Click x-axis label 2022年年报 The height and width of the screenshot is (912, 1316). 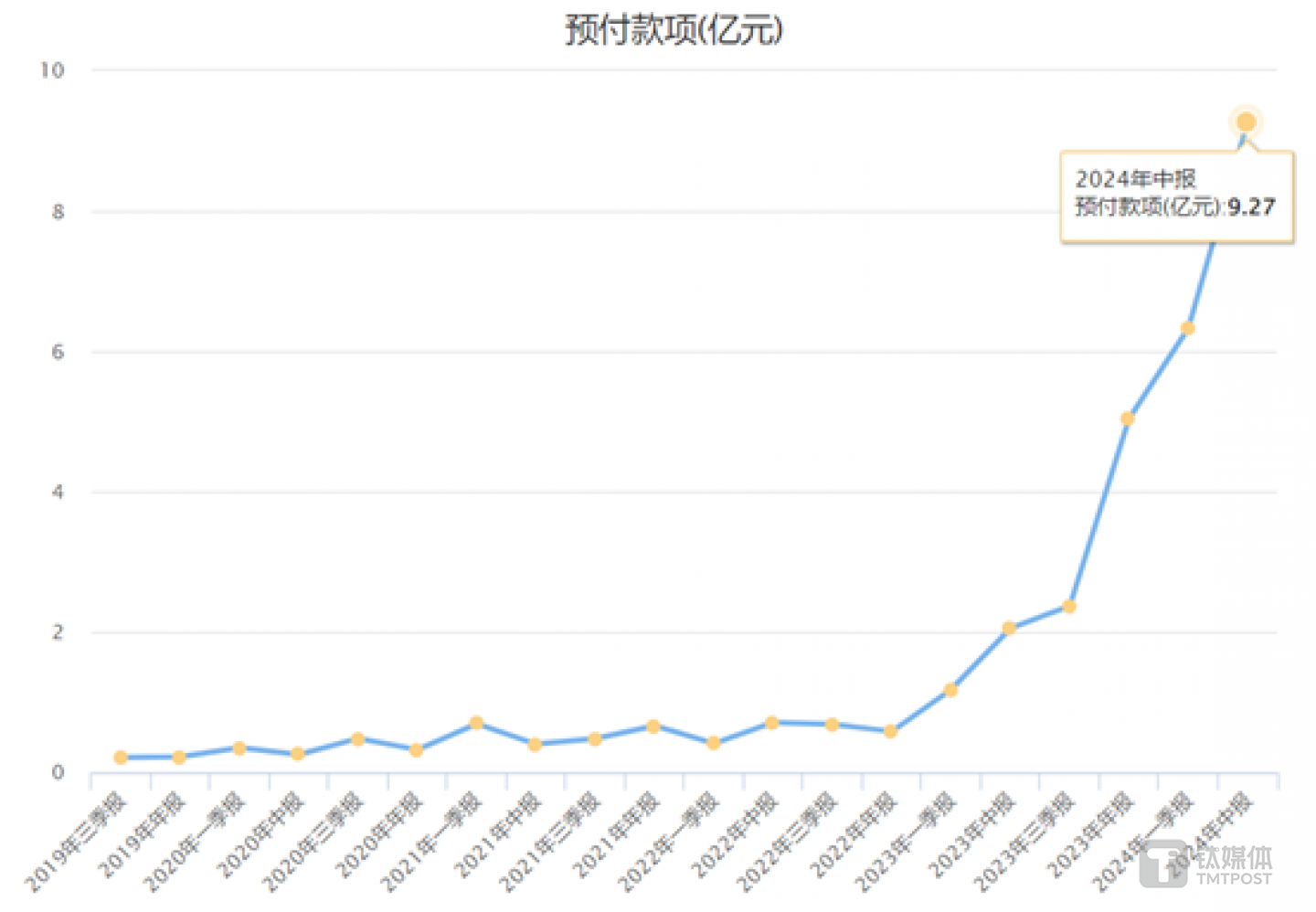click(854, 835)
